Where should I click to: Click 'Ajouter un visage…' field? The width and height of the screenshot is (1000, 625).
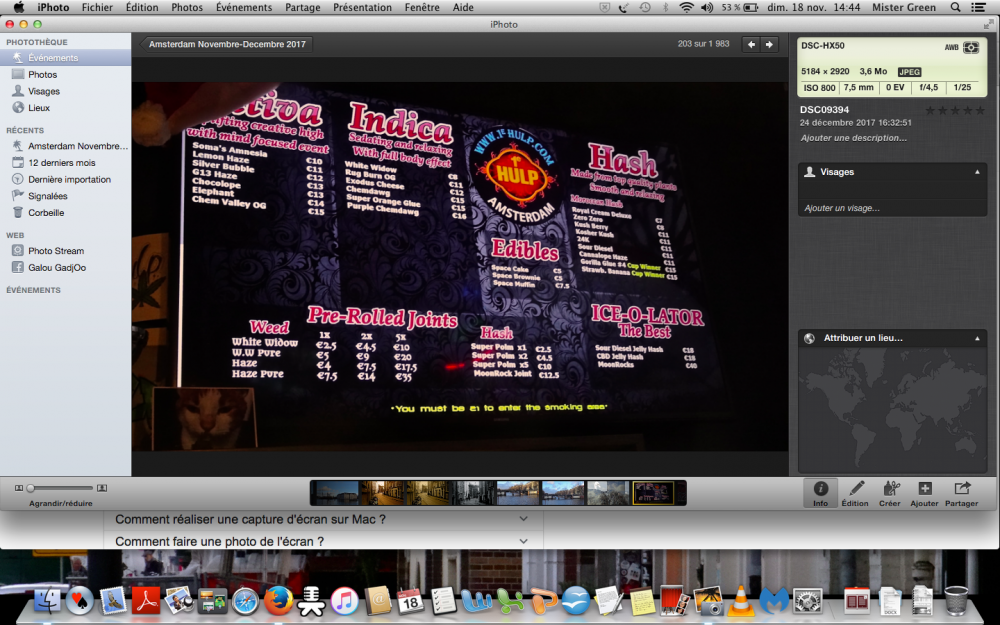coord(842,208)
